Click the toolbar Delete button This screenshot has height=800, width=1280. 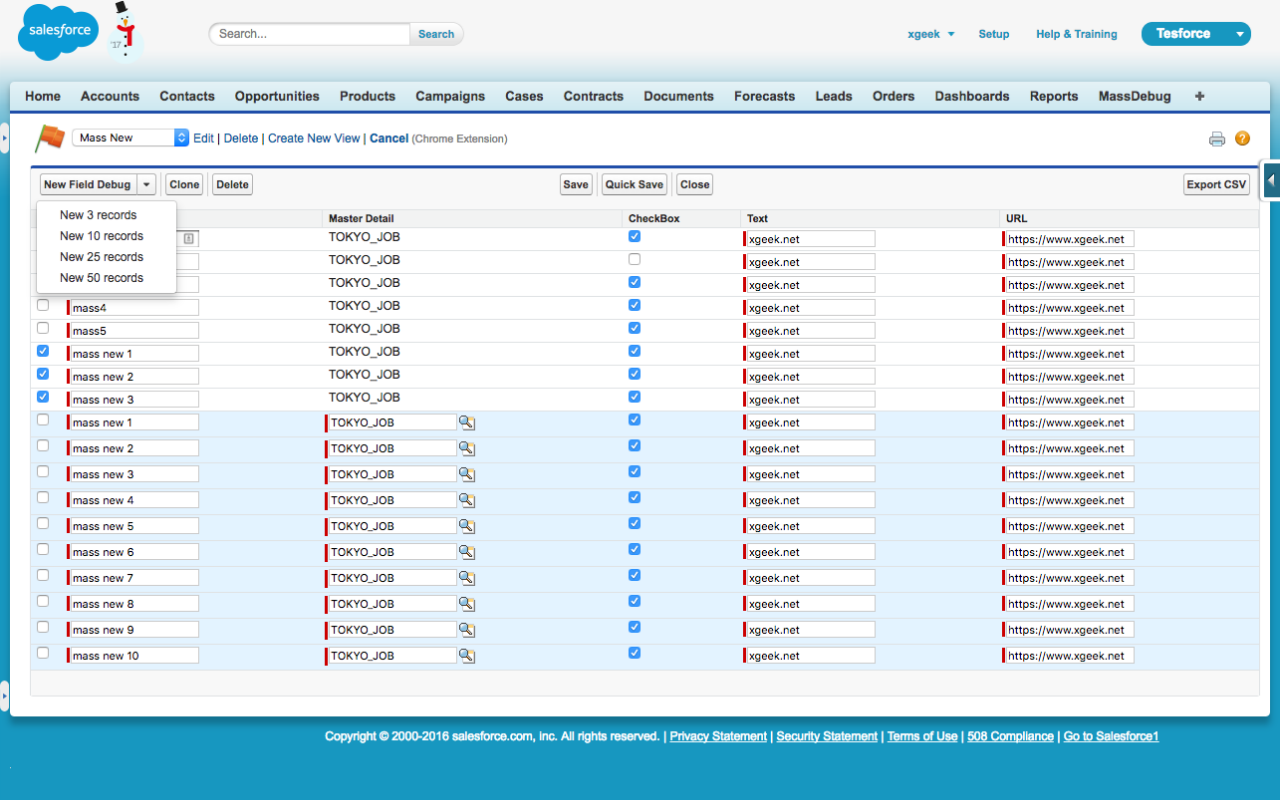[232, 184]
